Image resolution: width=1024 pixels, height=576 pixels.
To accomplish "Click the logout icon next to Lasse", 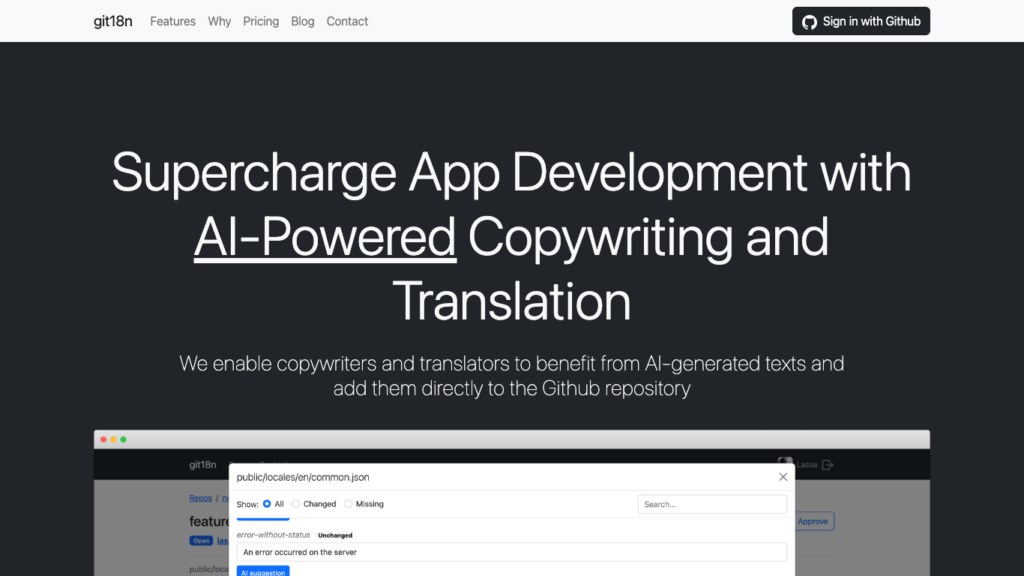I will [x=827, y=465].
